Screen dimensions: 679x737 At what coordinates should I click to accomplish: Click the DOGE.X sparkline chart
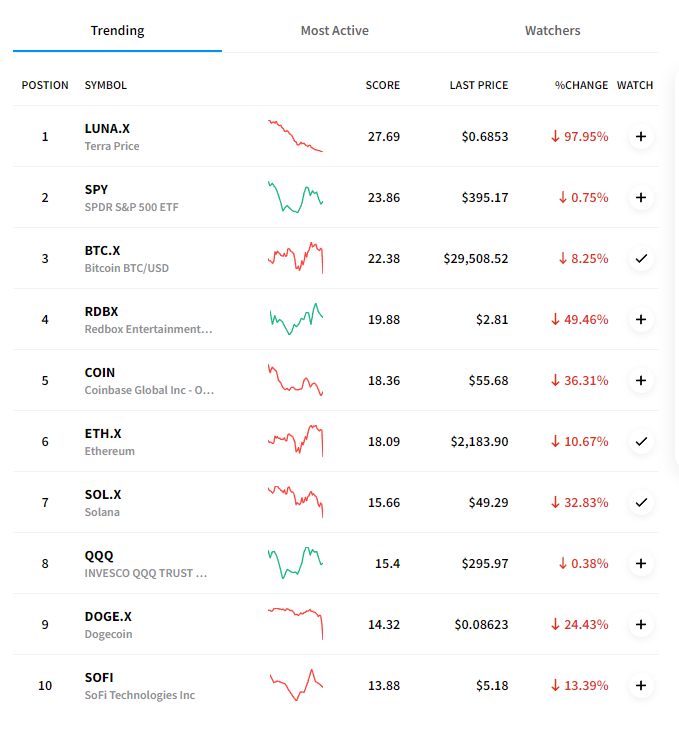(x=296, y=624)
